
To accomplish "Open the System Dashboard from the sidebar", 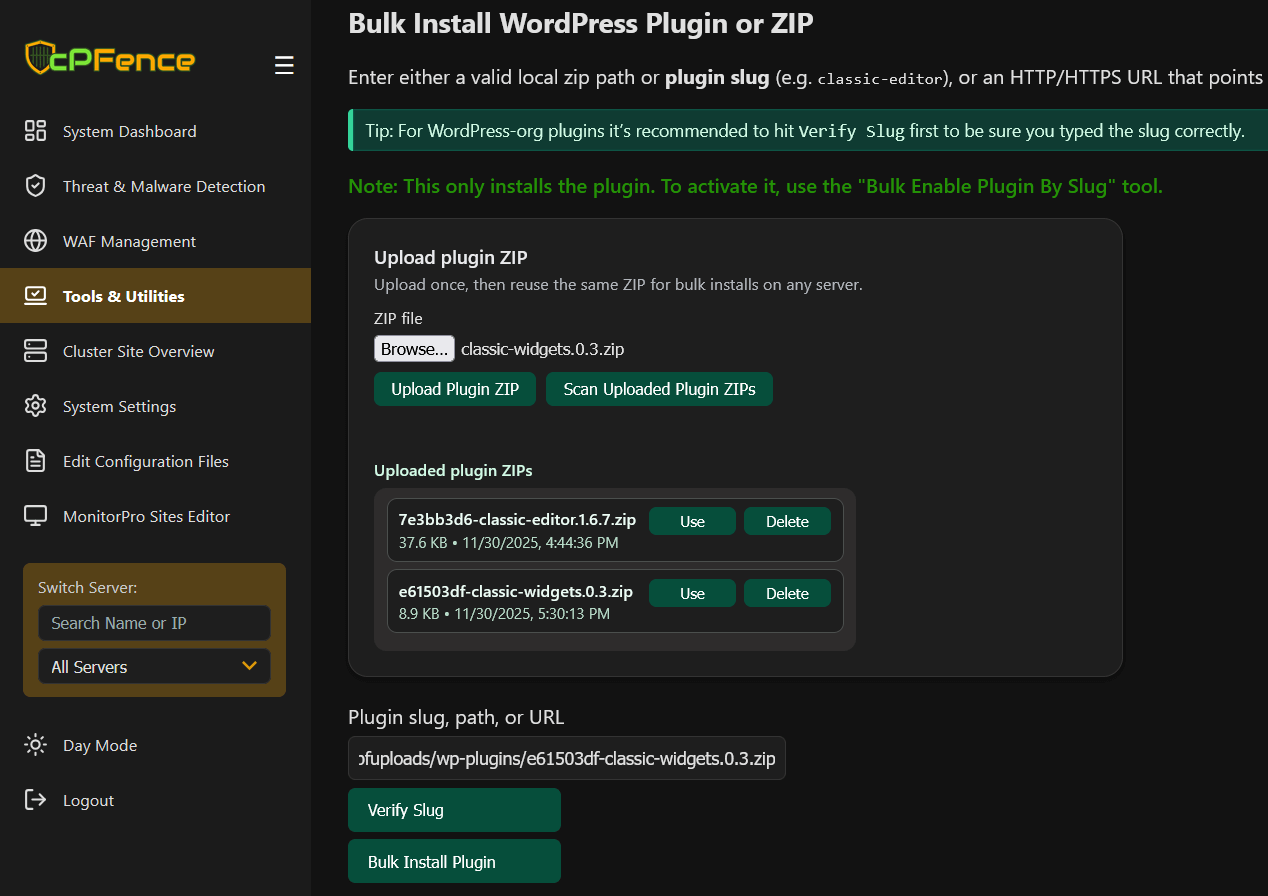I will (x=36, y=130).
